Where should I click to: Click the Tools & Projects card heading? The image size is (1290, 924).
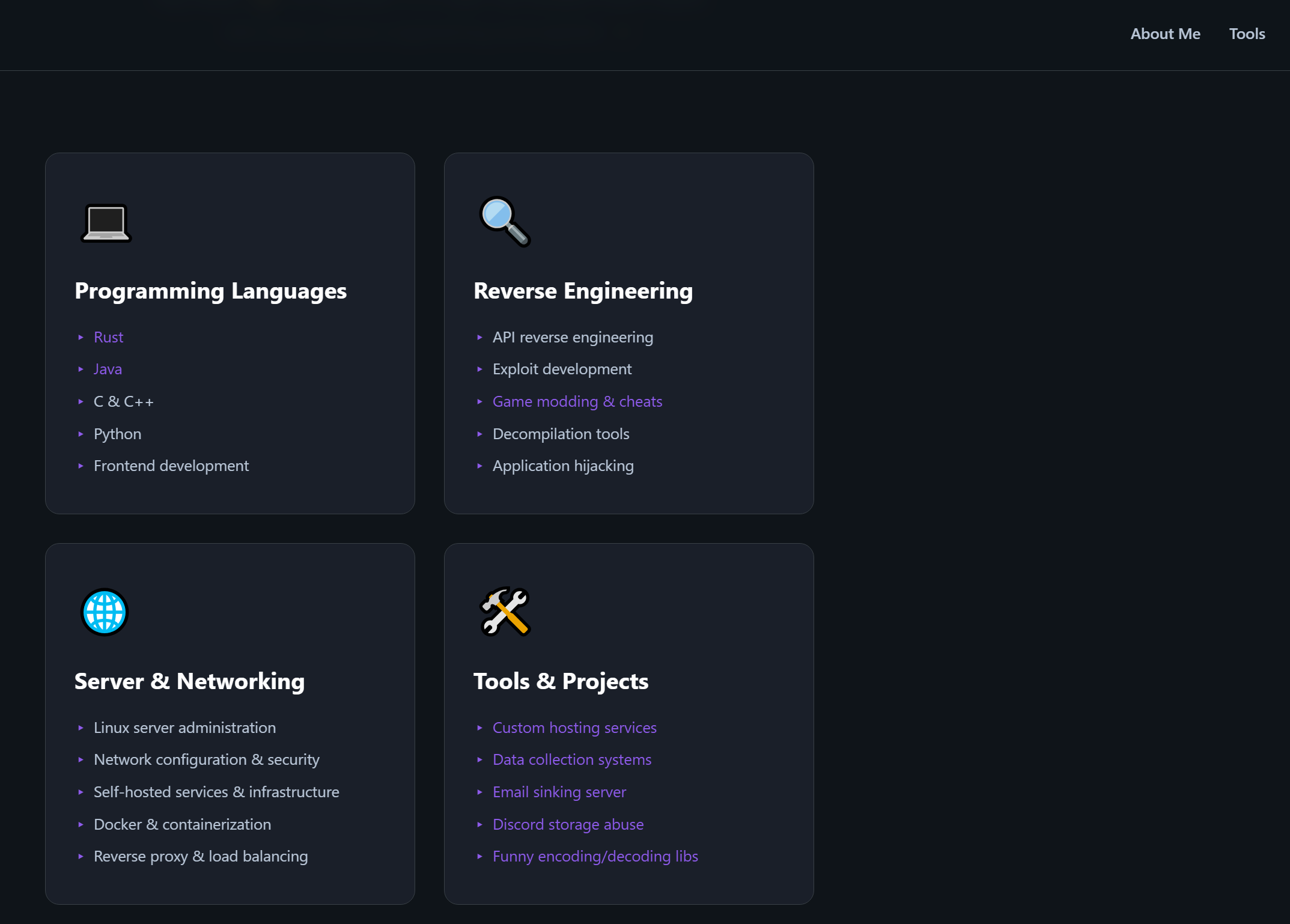click(x=561, y=681)
